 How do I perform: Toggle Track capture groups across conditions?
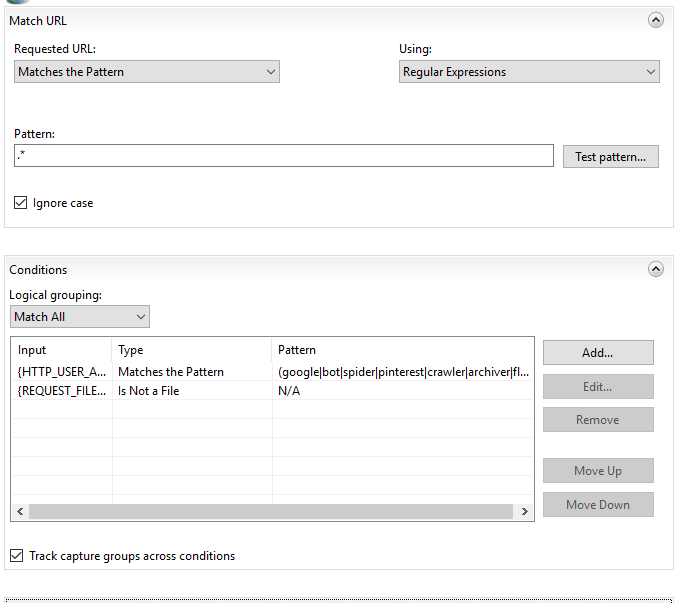[x=17, y=556]
